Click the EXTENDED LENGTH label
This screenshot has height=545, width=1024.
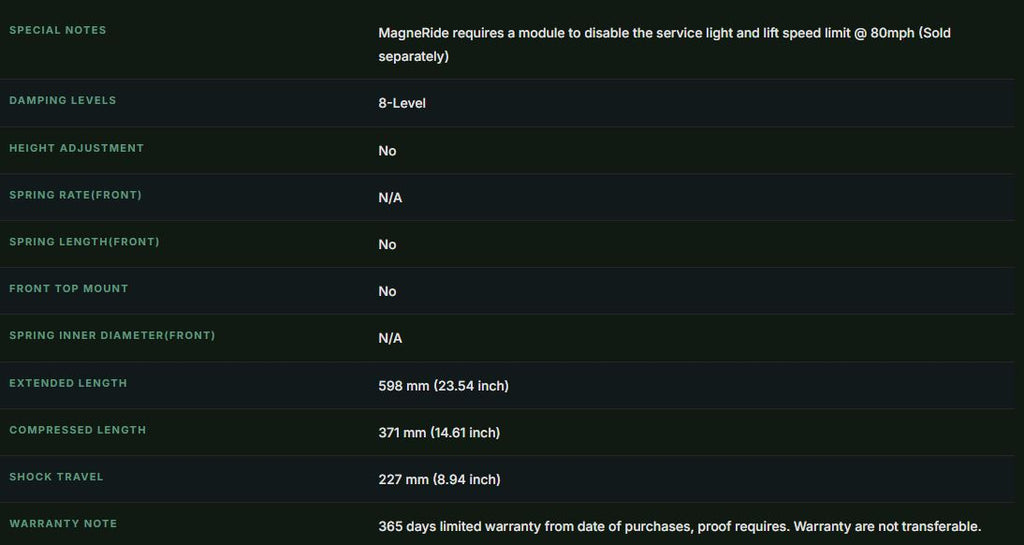tap(68, 383)
